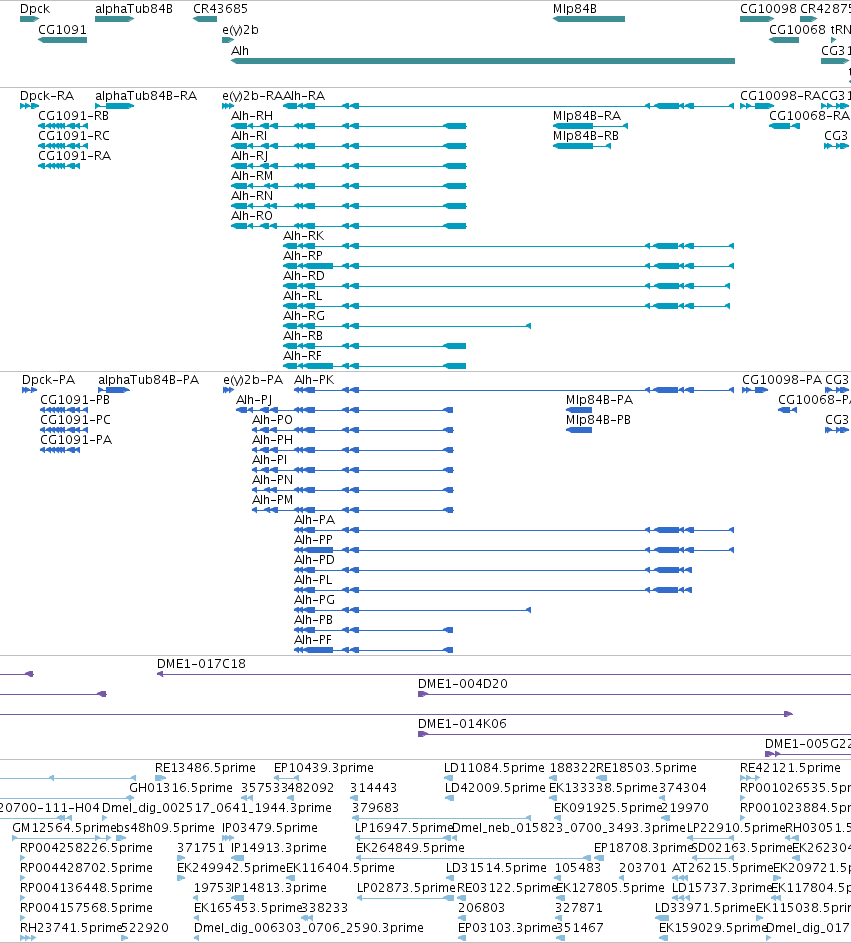Select Mlp84B-PA protein
851x943 pixels.
pyautogui.click(x=579, y=410)
